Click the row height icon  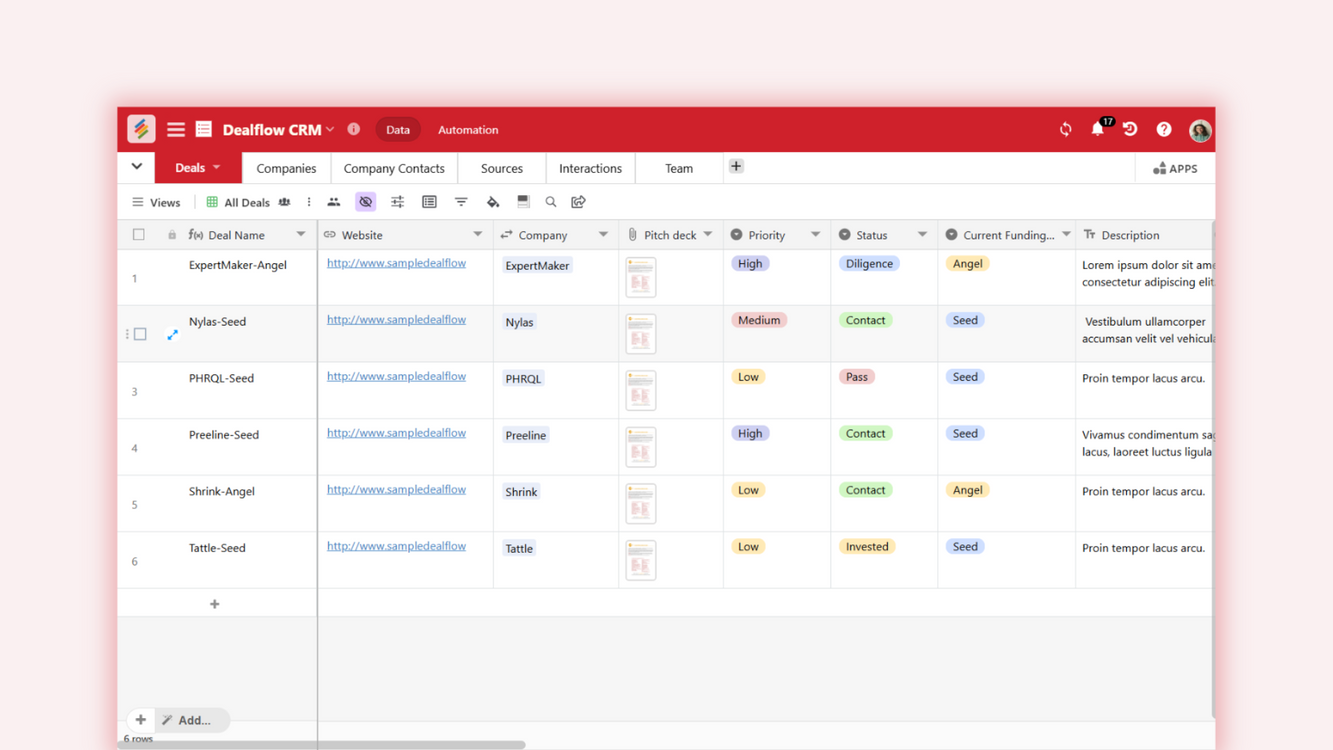[x=523, y=202]
